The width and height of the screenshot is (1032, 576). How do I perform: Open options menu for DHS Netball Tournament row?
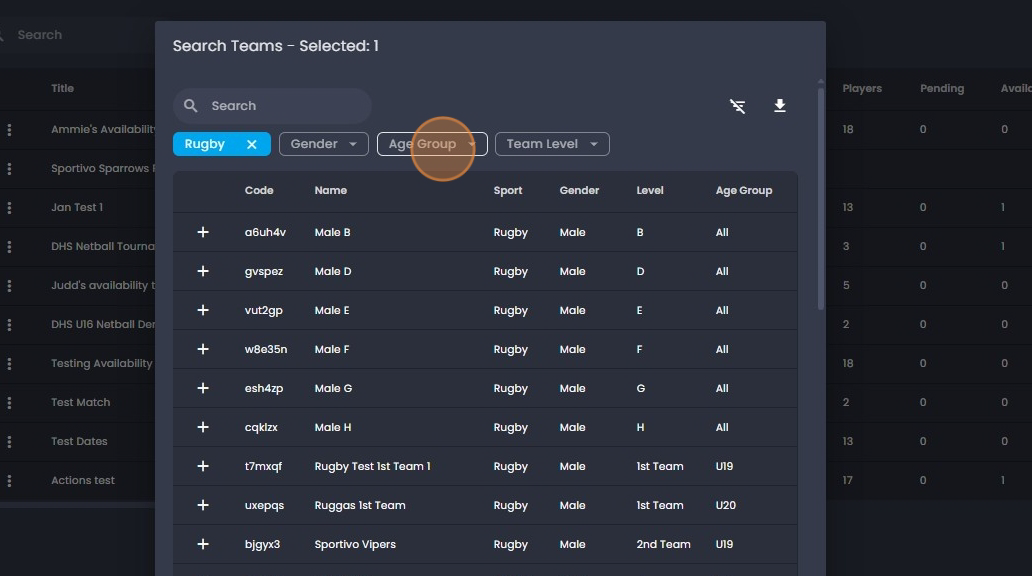click(9, 246)
